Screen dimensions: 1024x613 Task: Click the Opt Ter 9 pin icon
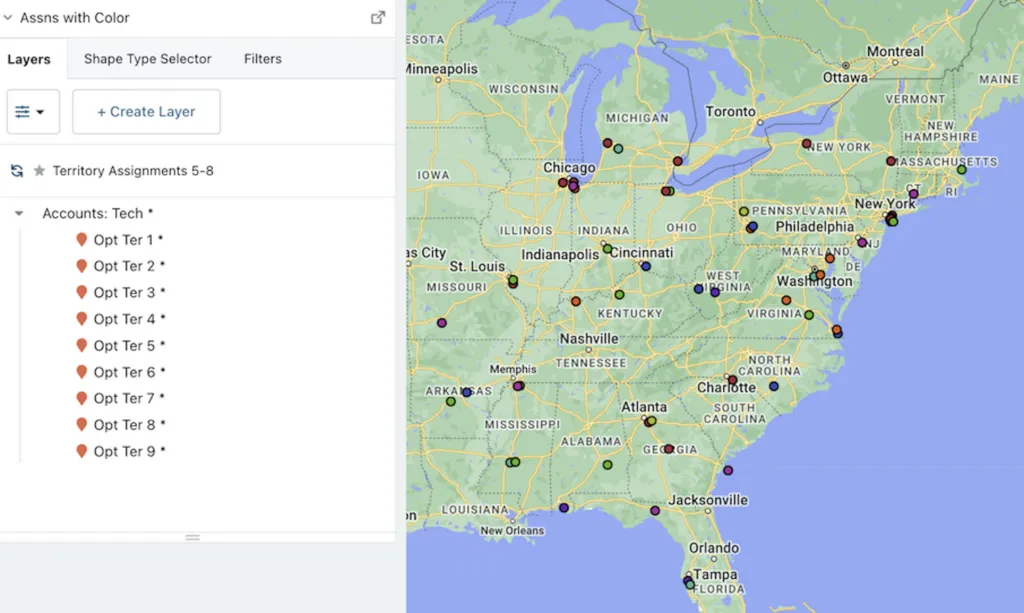(x=83, y=451)
